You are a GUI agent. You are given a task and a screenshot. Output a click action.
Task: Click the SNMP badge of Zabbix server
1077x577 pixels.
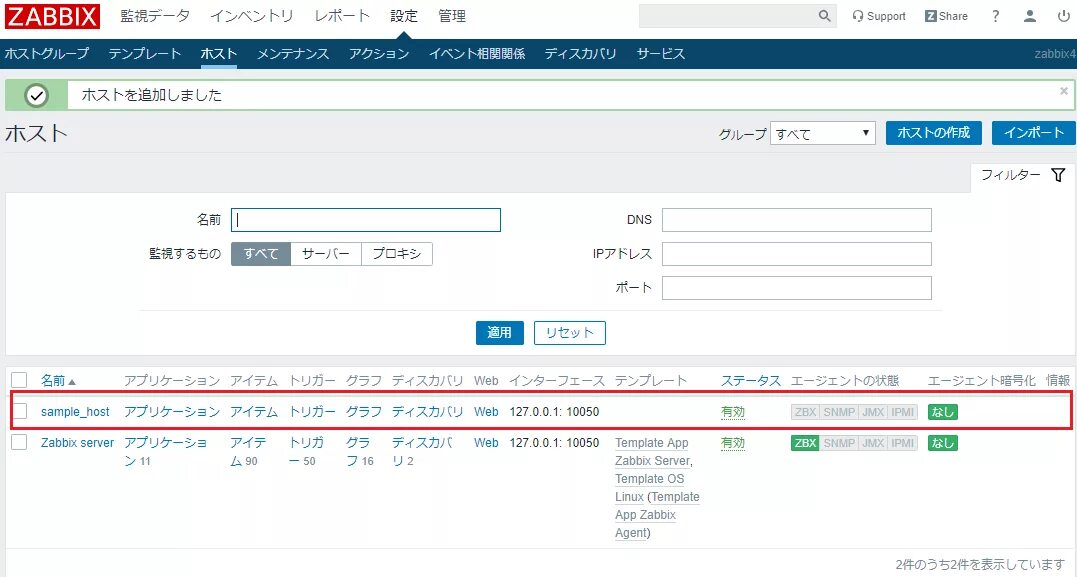coord(839,443)
